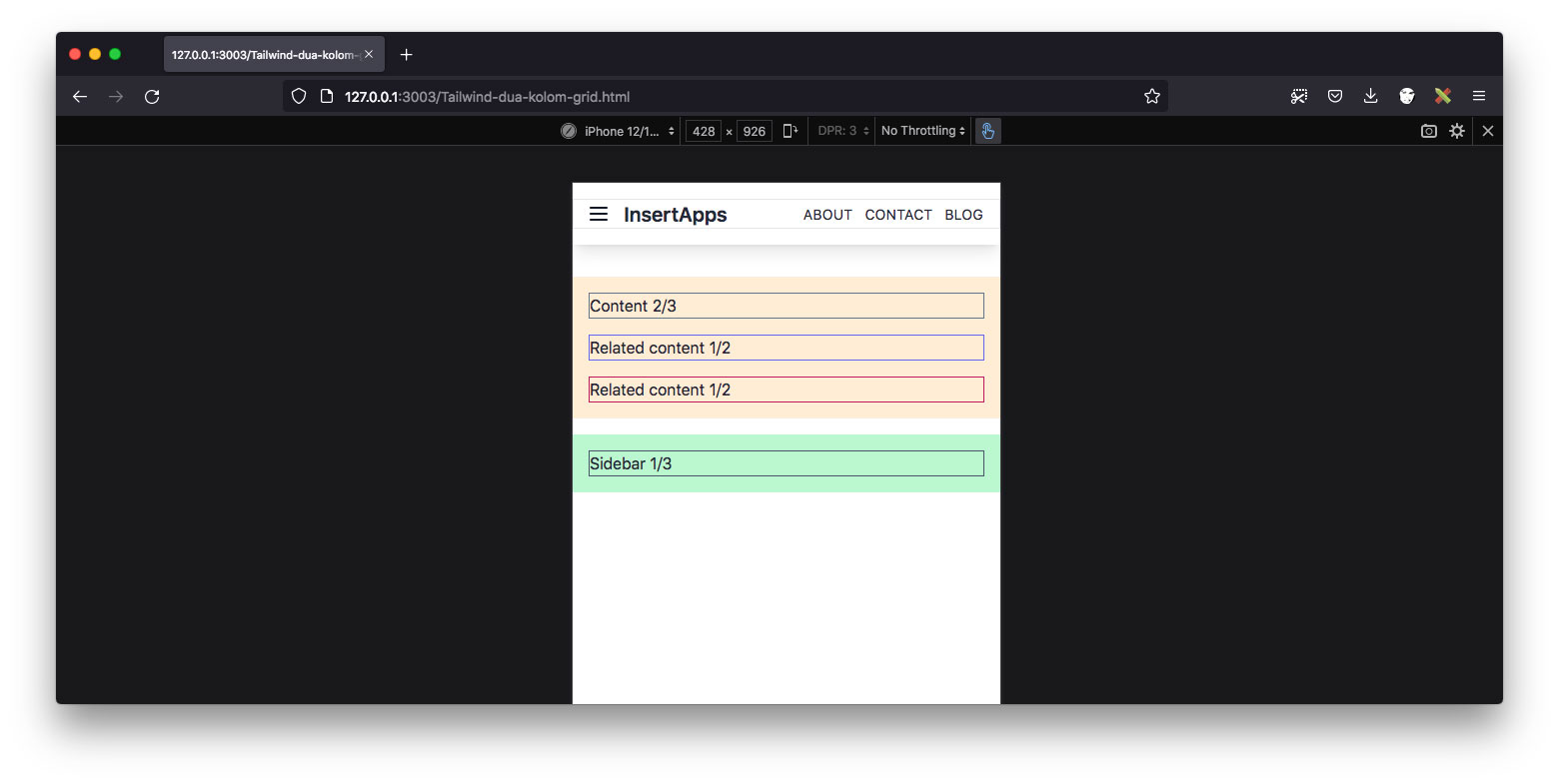
Task: Open the No Throttling dropdown
Action: (923, 131)
